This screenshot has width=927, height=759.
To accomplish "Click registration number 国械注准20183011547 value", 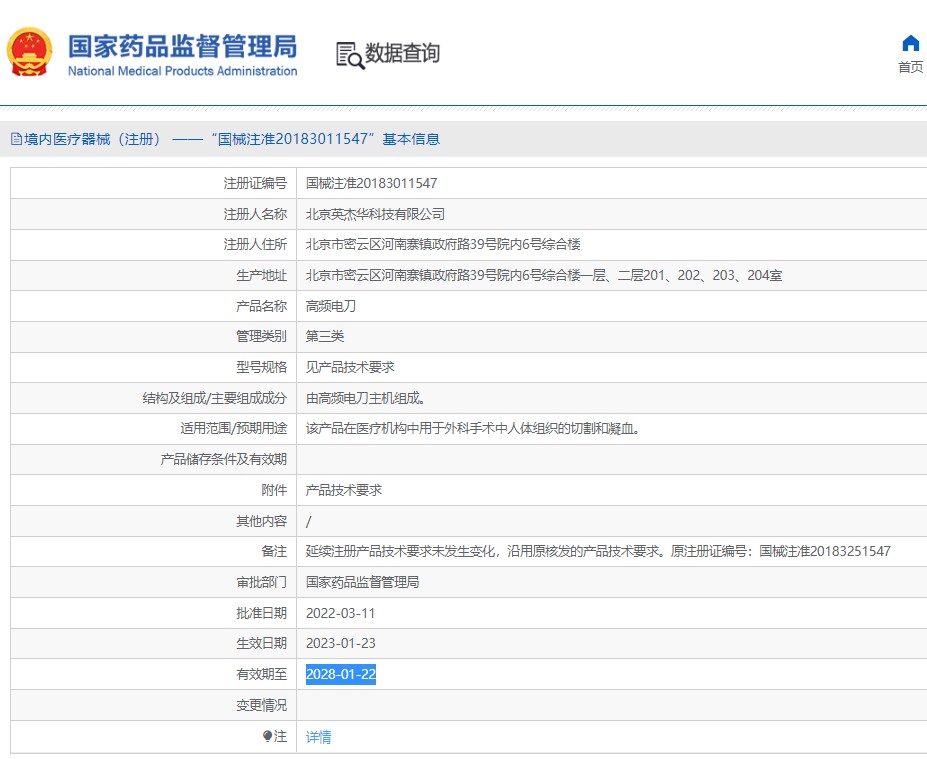I will tap(371, 183).
